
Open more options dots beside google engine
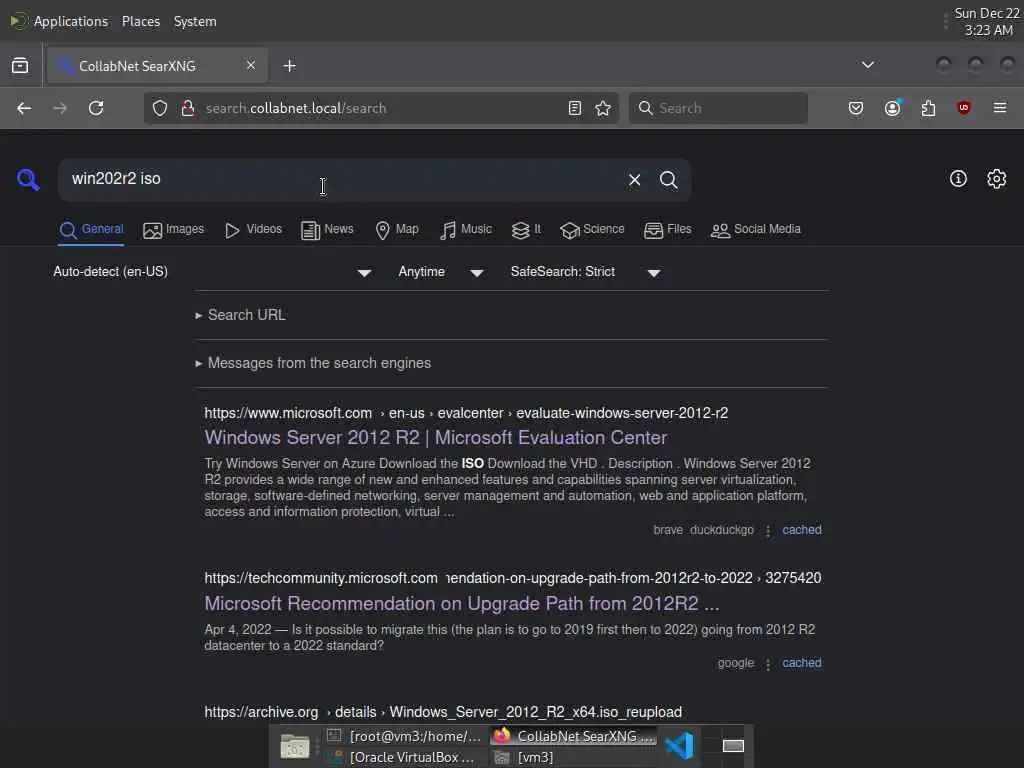768,664
